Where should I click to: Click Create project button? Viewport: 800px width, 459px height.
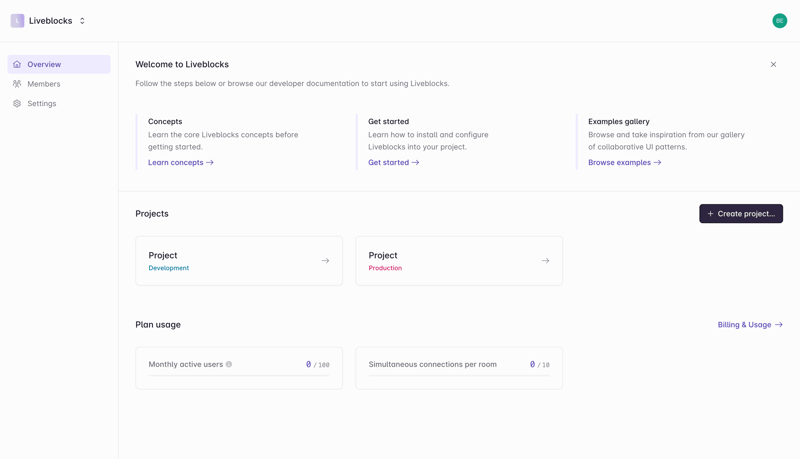[x=741, y=214]
